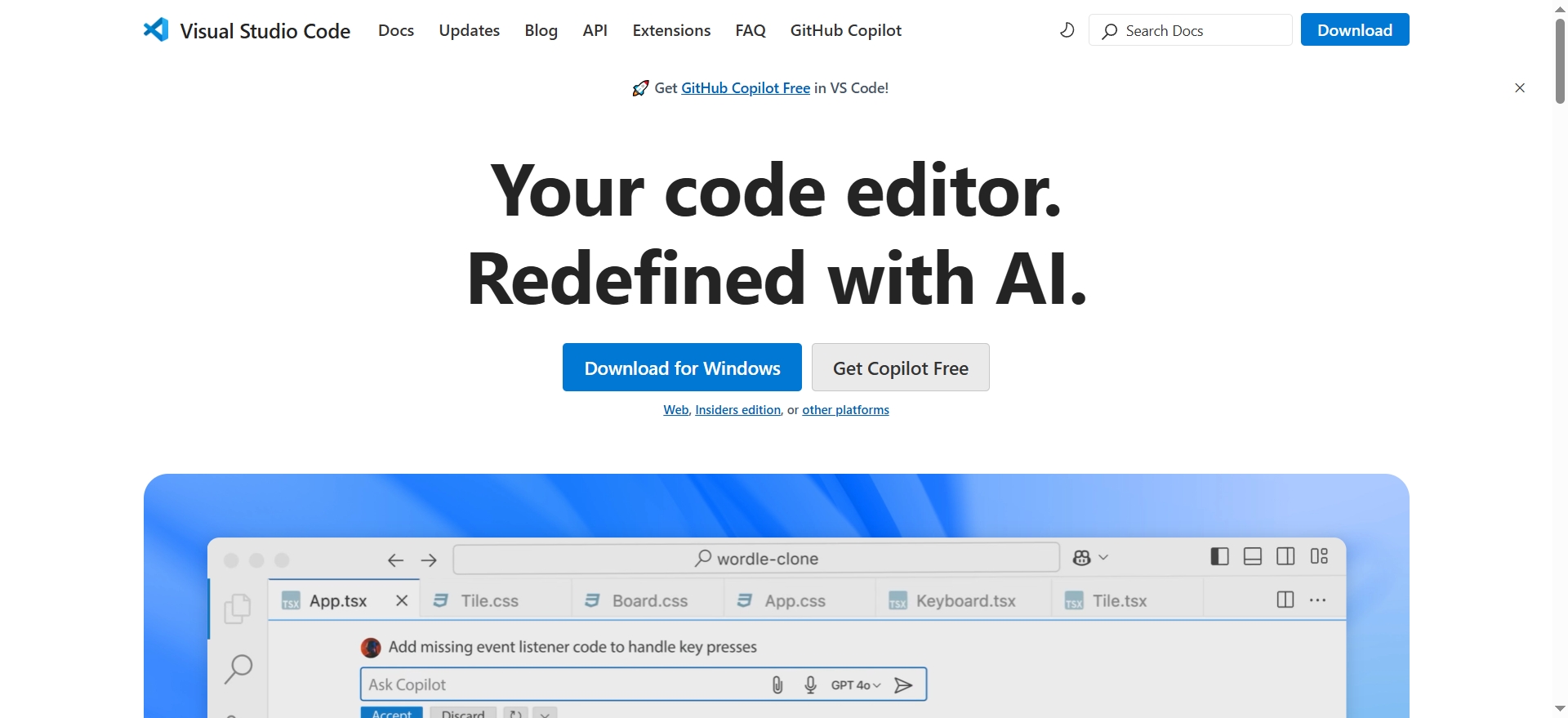The height and width of the screenshot is (718, 1568).
Task: Click the send arrow in Ask Copilot
Action: point(903,685)
